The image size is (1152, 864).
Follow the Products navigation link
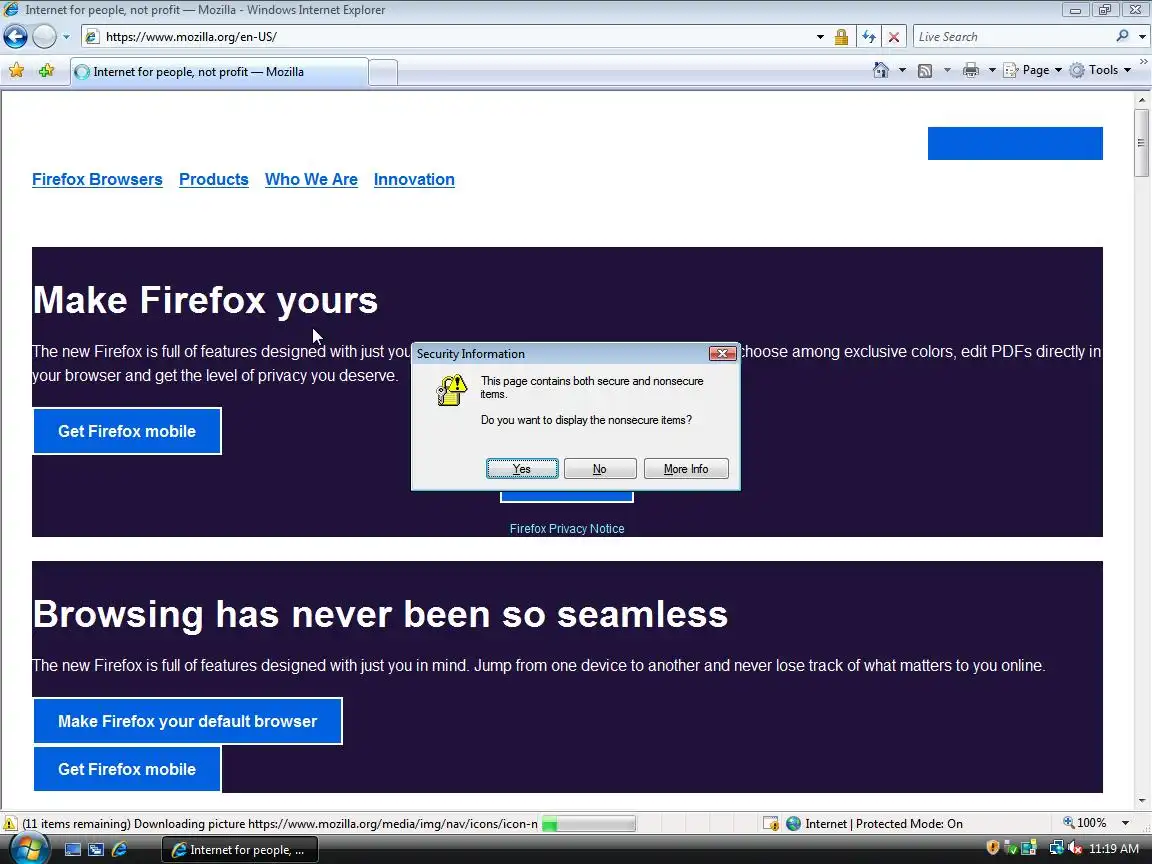(214, 179)
